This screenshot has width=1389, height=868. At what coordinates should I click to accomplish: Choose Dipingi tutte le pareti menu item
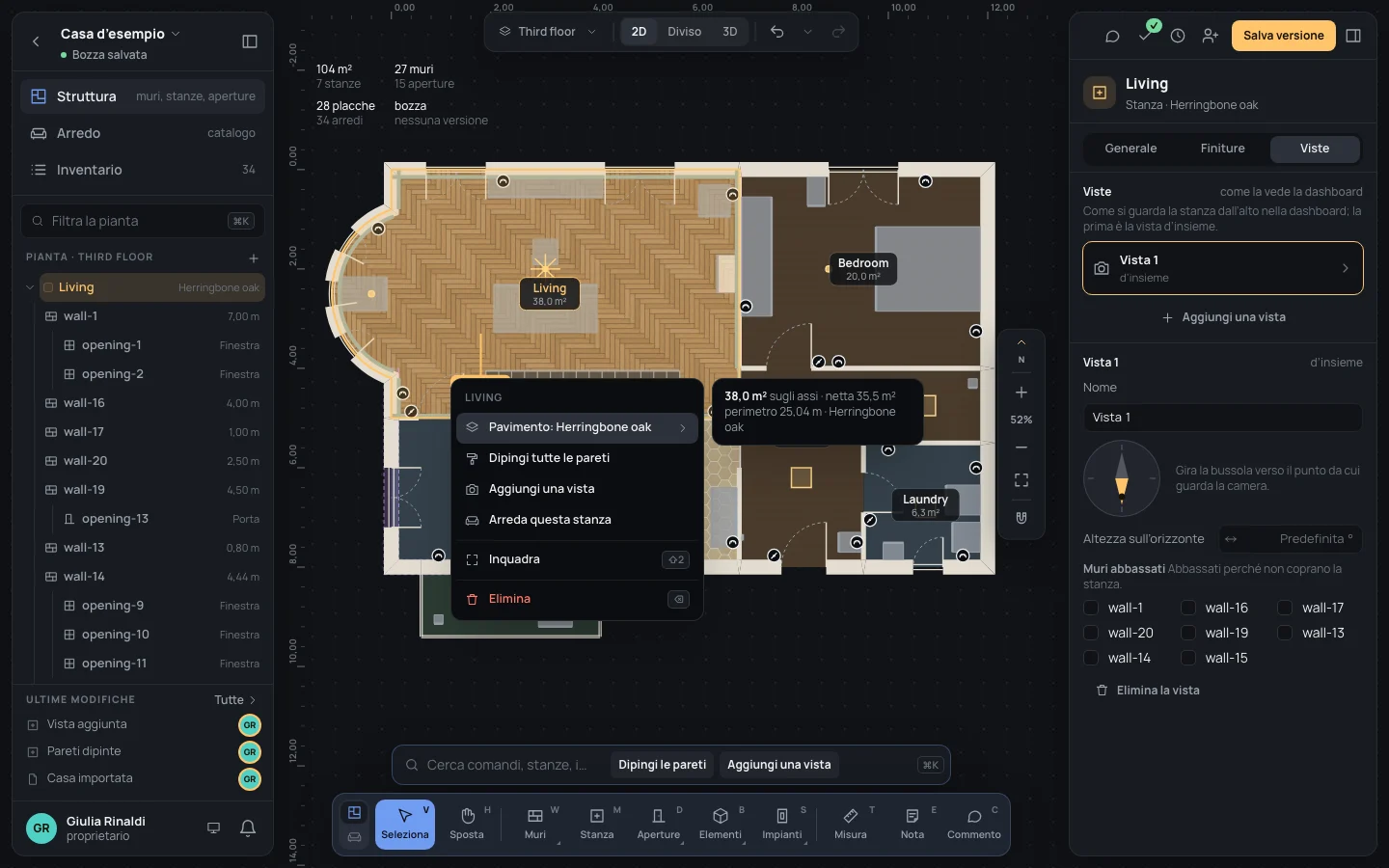(x=578, y=458)
